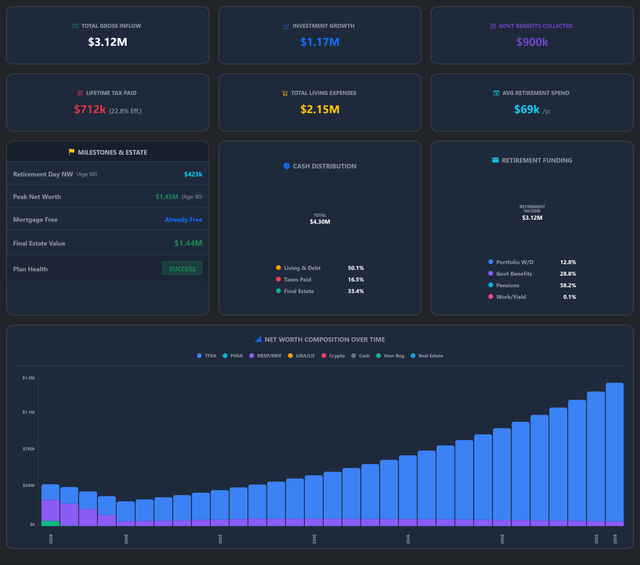Image resolution: width=640 pixels, height=565 pixels.
Task: Click the purple RRSP segment of first bar
Action: (50, 510)
